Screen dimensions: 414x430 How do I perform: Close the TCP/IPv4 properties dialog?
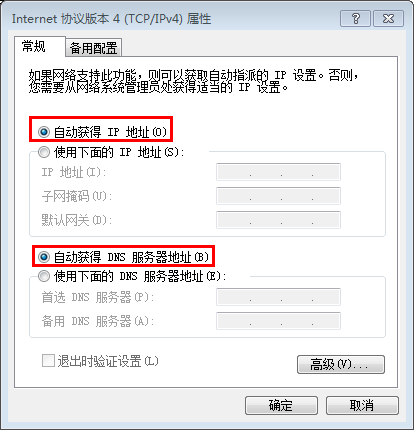click(x=388, y=18)
